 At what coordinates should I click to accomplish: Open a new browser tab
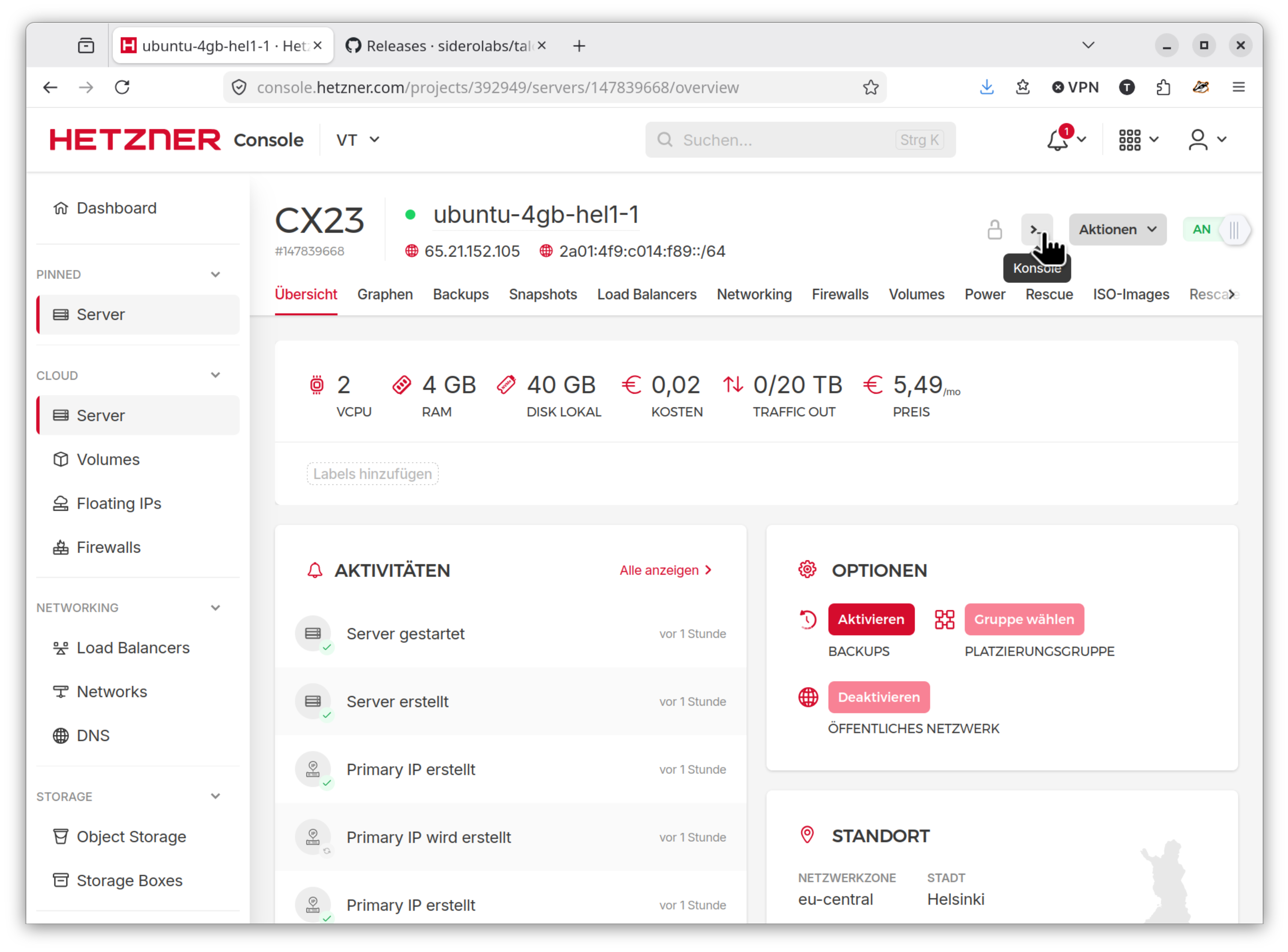point(579,45)
